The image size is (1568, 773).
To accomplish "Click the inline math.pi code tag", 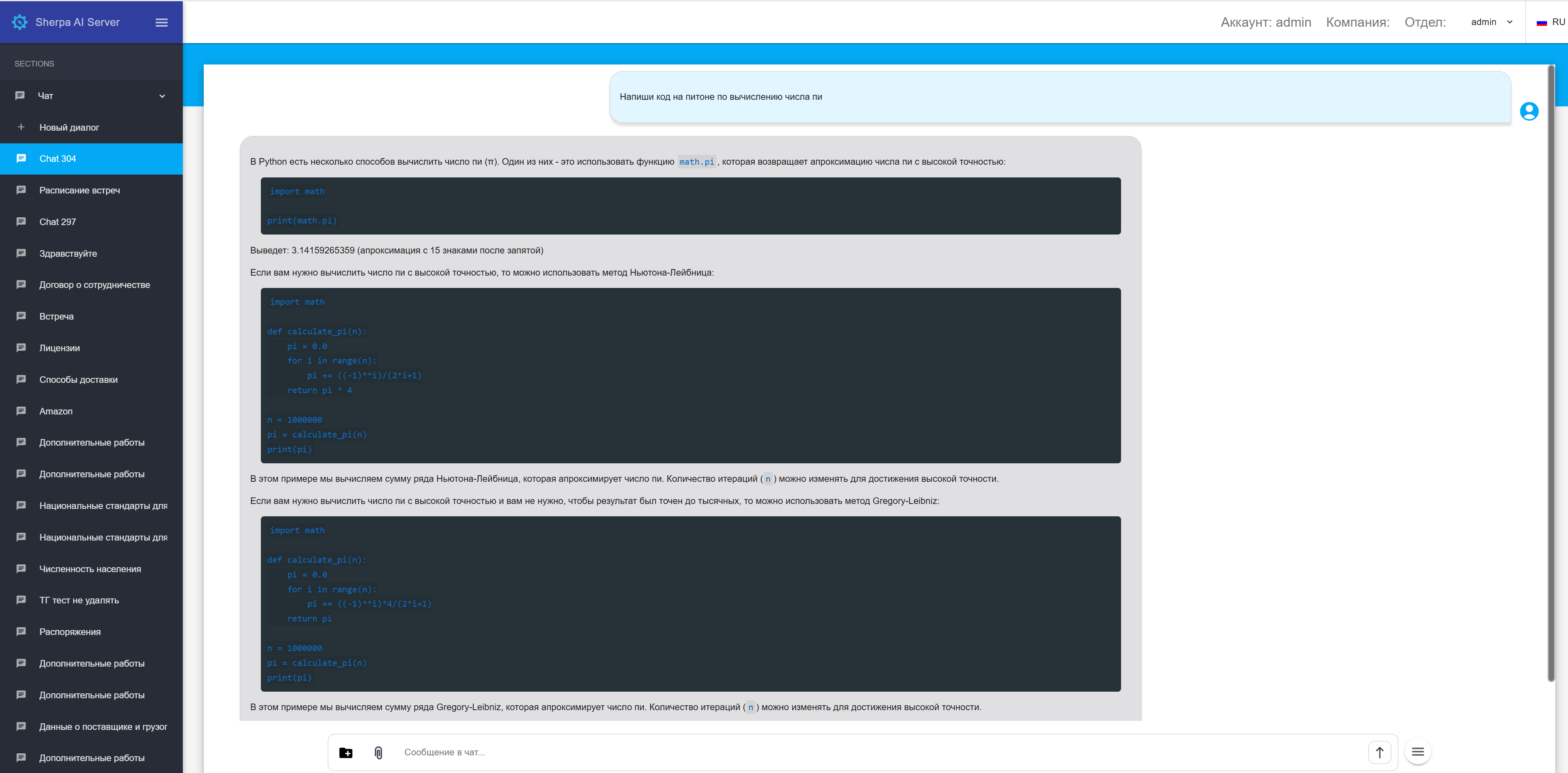I will click(x=696, y=162).
